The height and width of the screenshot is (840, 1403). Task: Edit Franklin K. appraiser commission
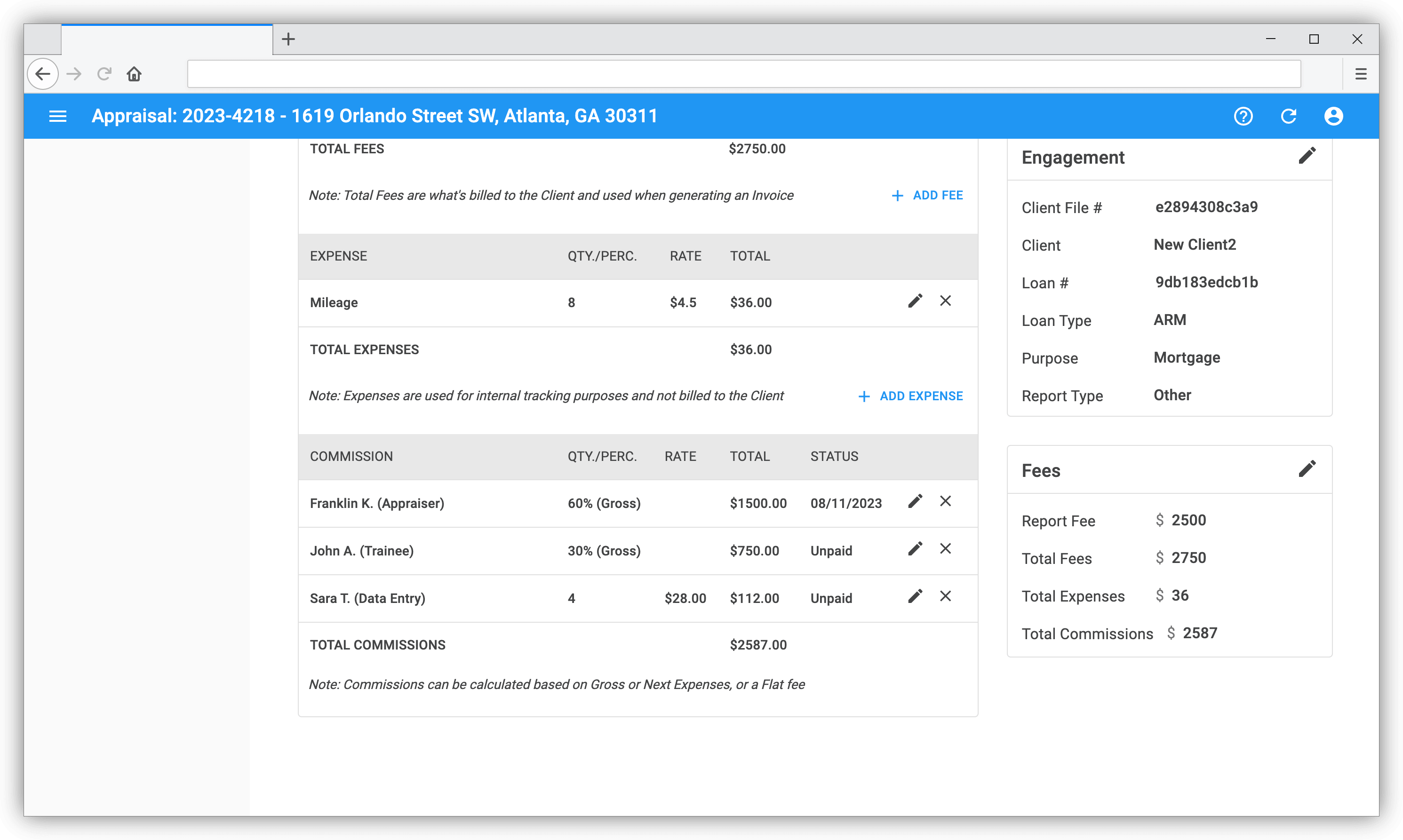pyautogui.click(x=915, y=501)
